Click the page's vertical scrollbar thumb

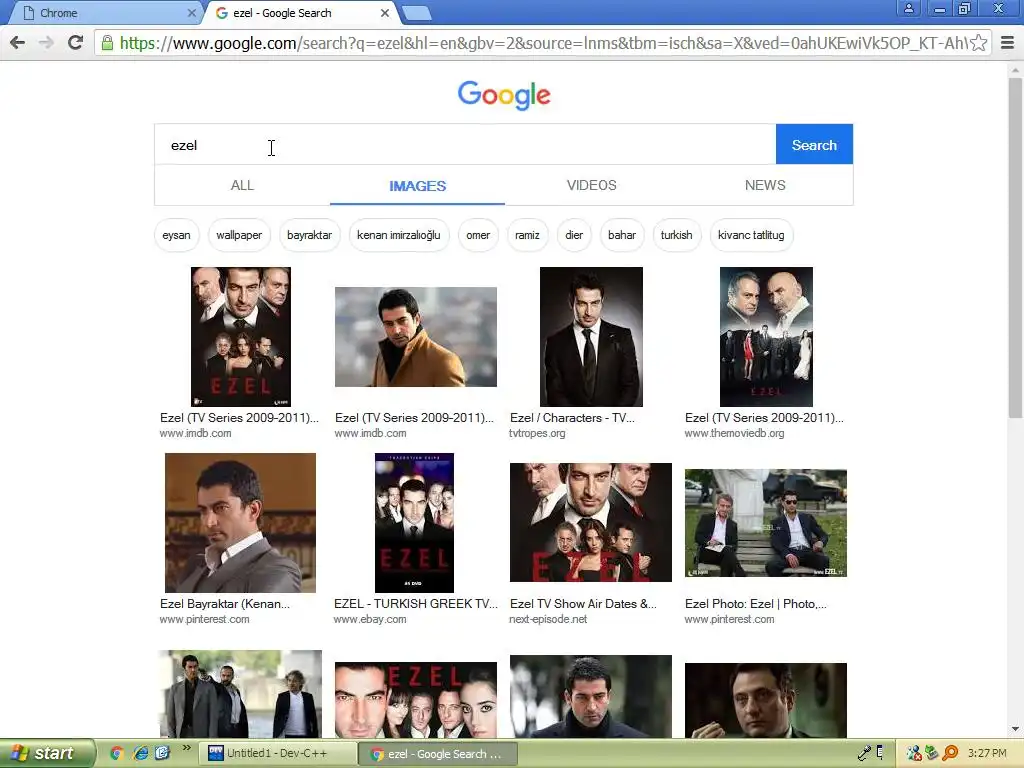1016,248
